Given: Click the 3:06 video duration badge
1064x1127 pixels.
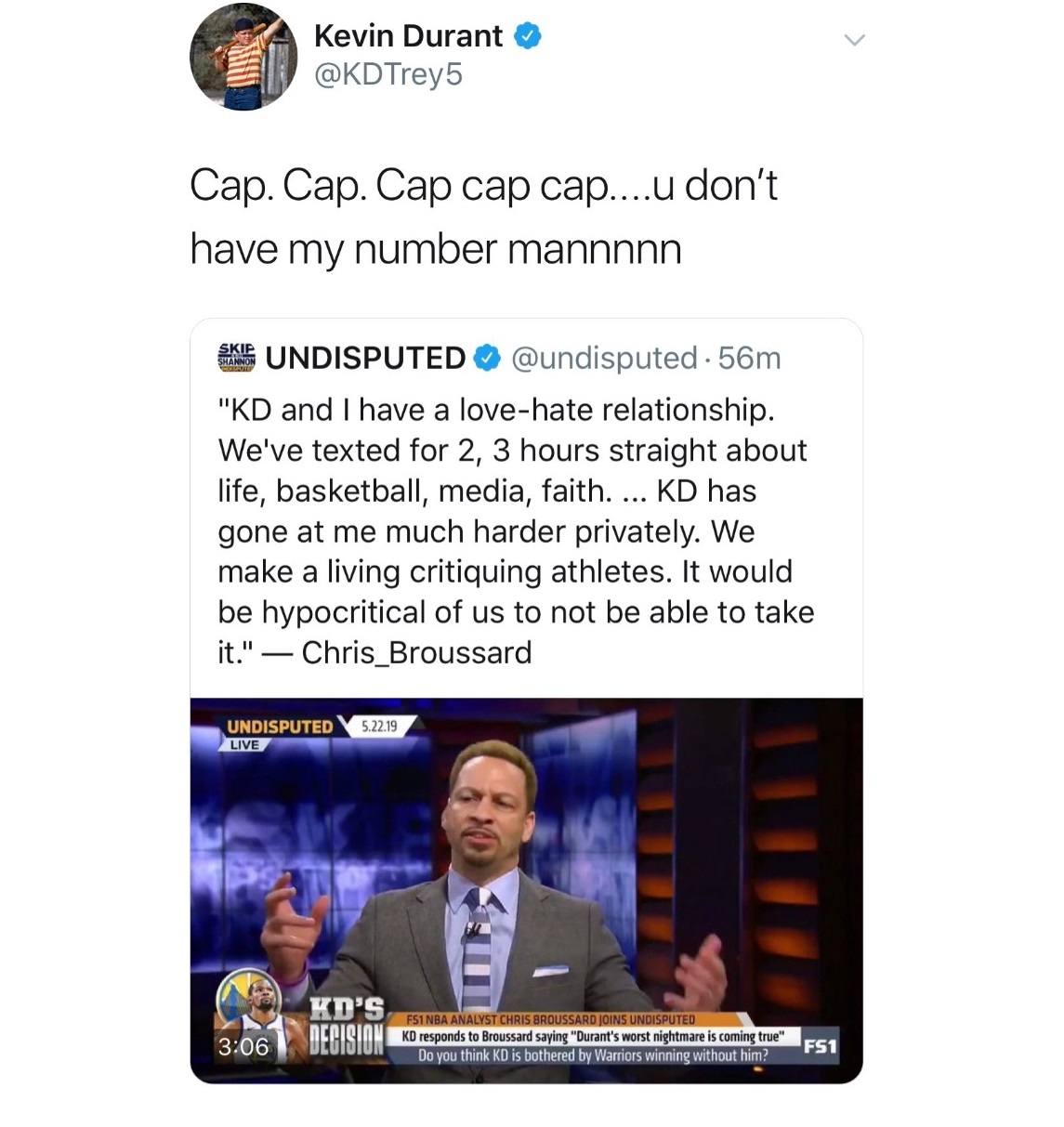Looking at the screenshot, I should (x=243, y=1047).
